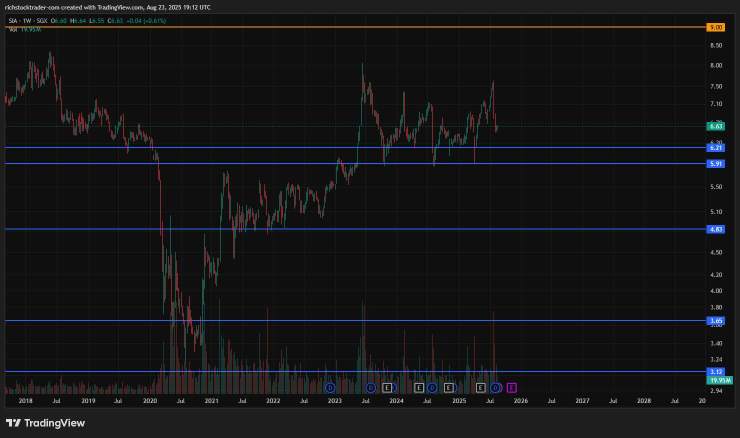Select the orange horizontal line at 9.00
740x438 pixels.
(x=354, y=27)
